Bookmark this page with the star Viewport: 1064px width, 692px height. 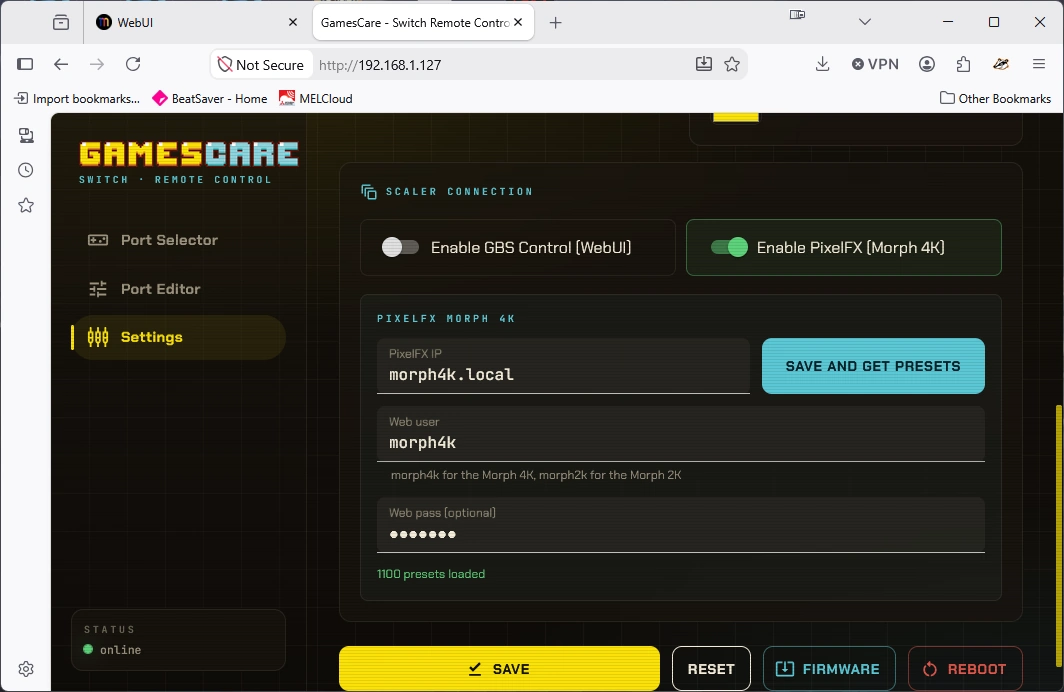(732, 64)
